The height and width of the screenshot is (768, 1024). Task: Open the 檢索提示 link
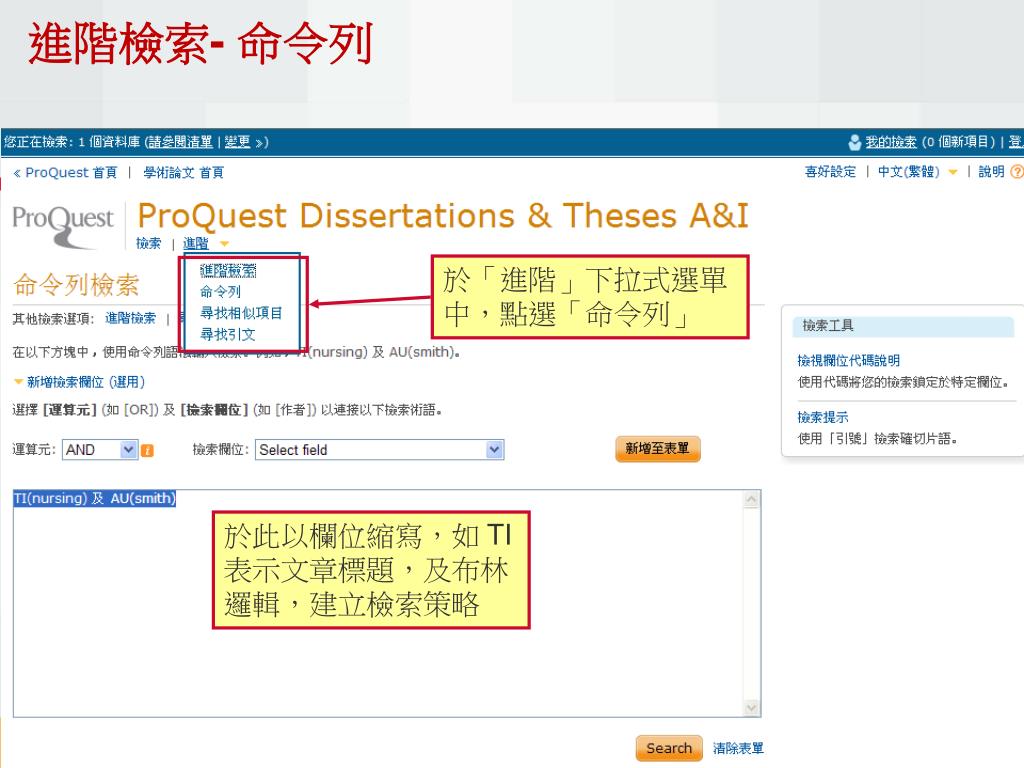pyautogui.click(x=823, y=417)
